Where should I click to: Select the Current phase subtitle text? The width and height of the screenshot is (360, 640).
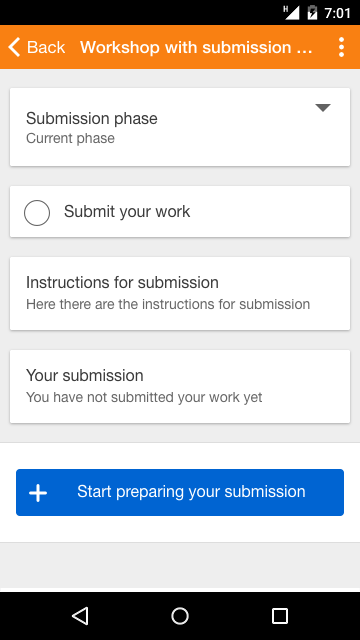coord(70,138)
